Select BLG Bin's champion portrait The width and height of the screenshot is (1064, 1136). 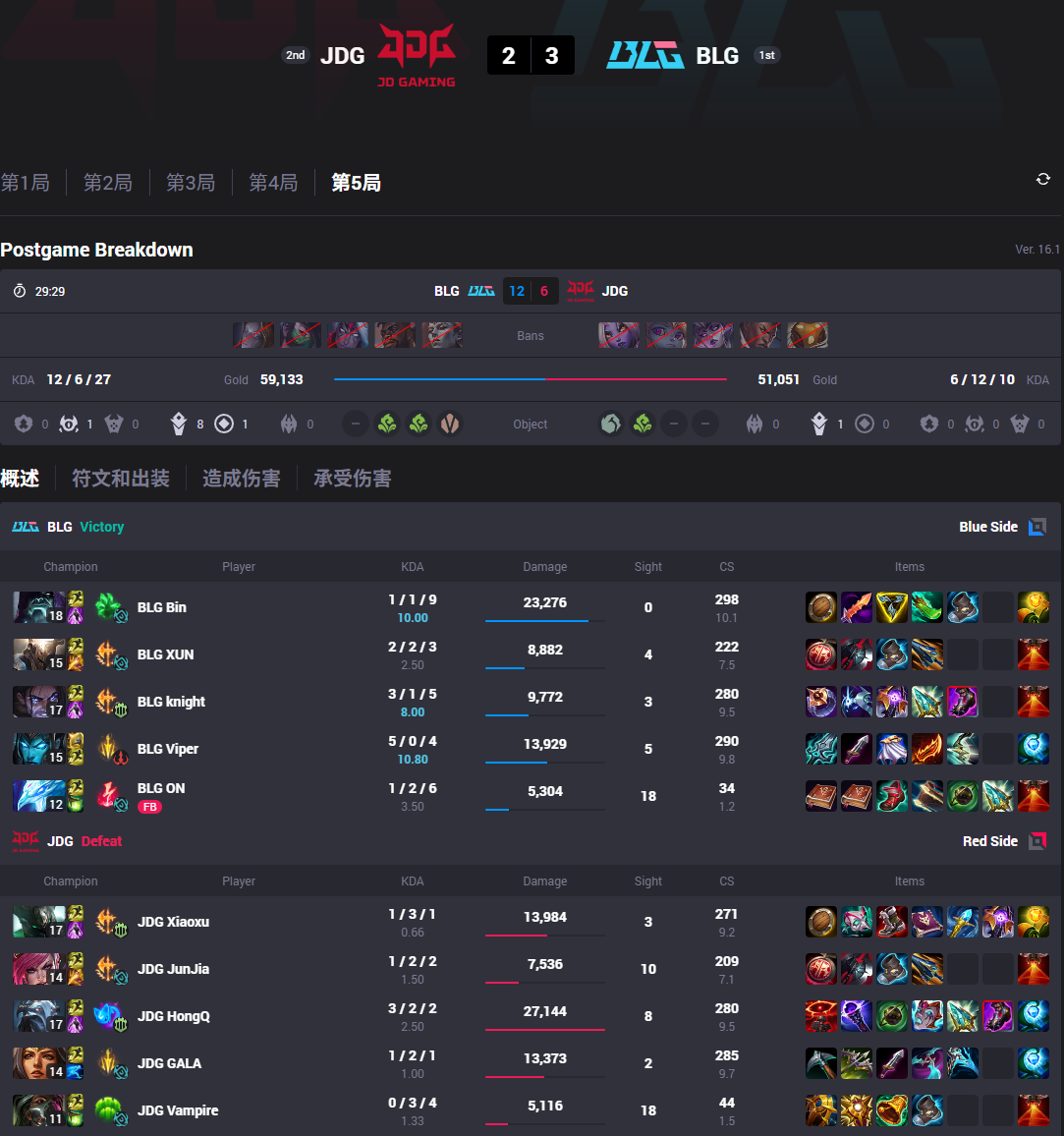coord(39,607)
